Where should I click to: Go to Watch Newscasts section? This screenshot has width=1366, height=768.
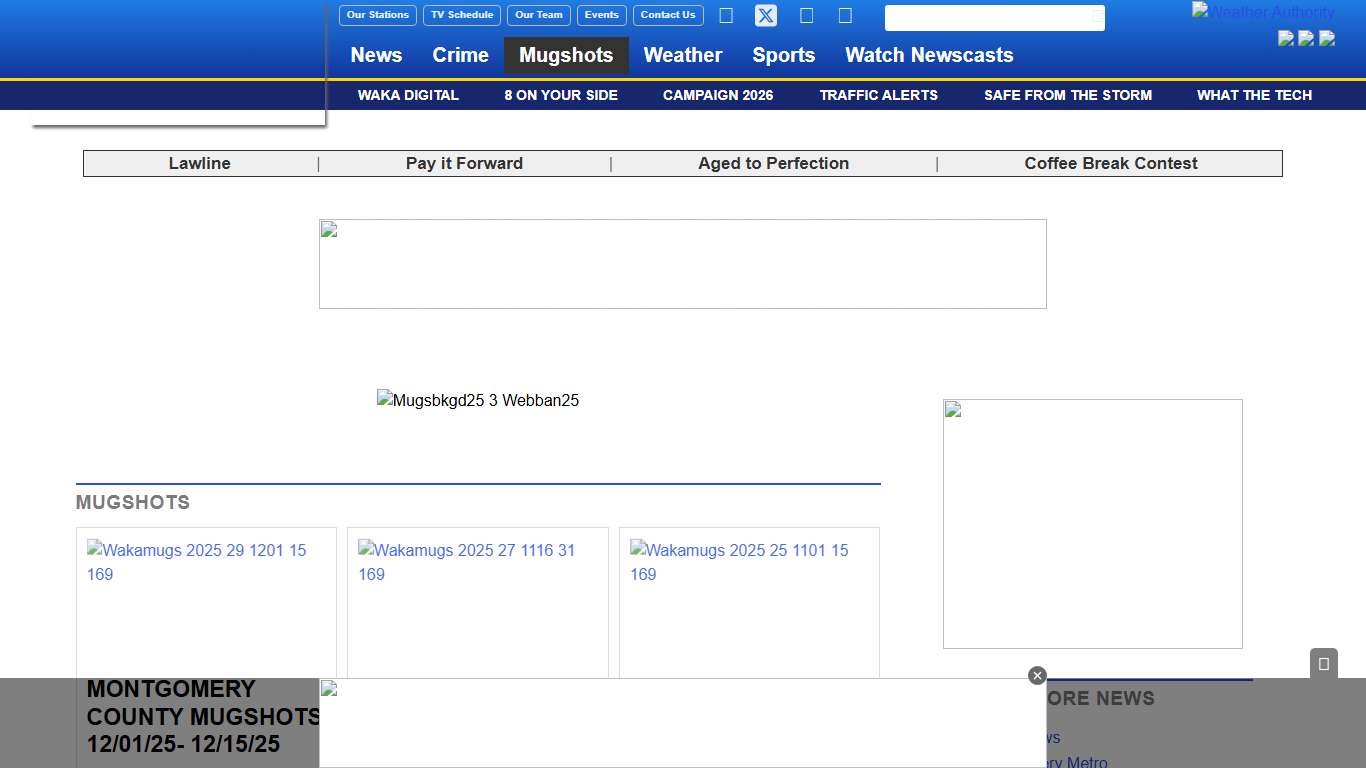929,55
